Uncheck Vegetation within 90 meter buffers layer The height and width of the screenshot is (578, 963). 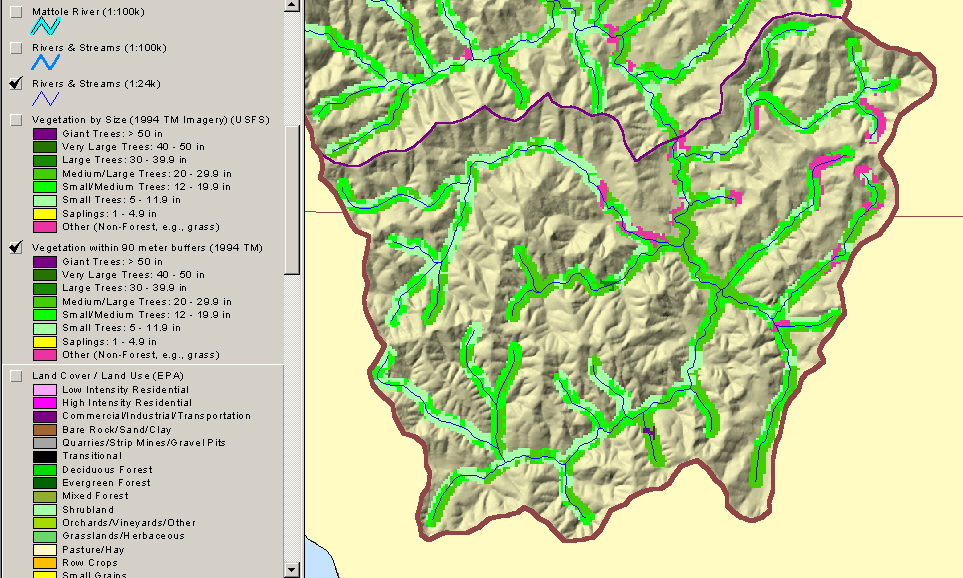click(x=17, y=248)
